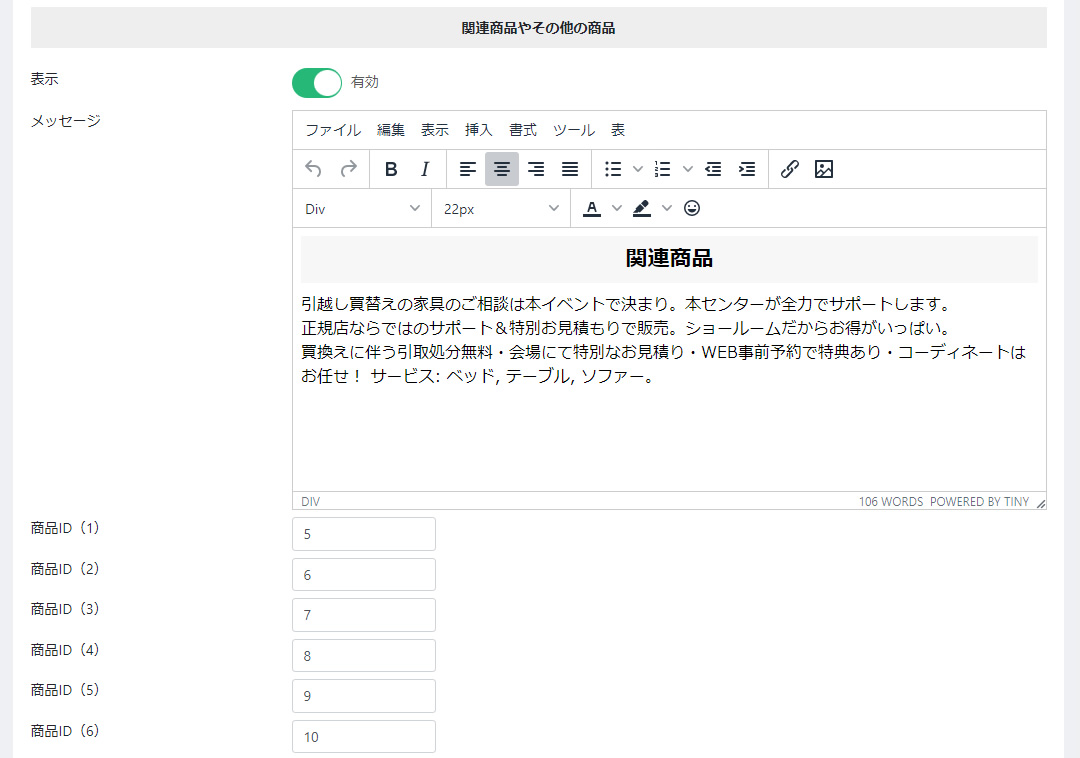Open the Div block format dropdown

coord(362,209)
